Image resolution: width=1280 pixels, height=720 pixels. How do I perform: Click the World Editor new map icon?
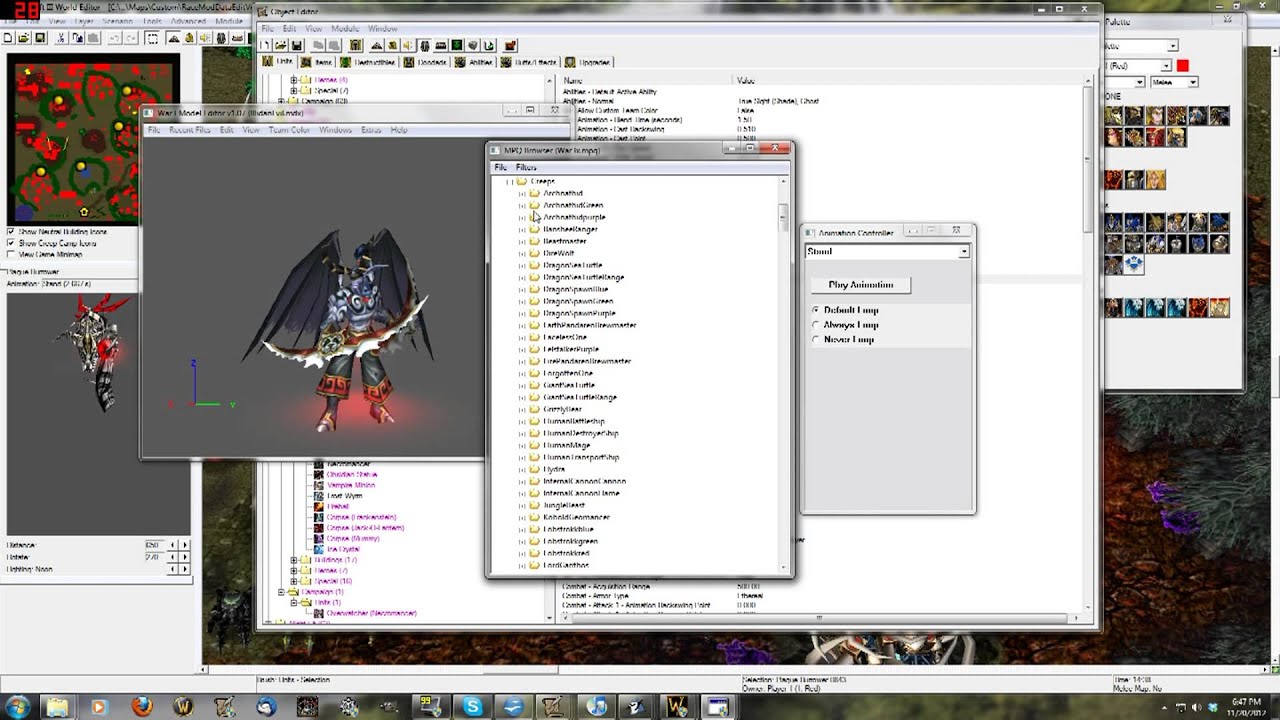8,38
